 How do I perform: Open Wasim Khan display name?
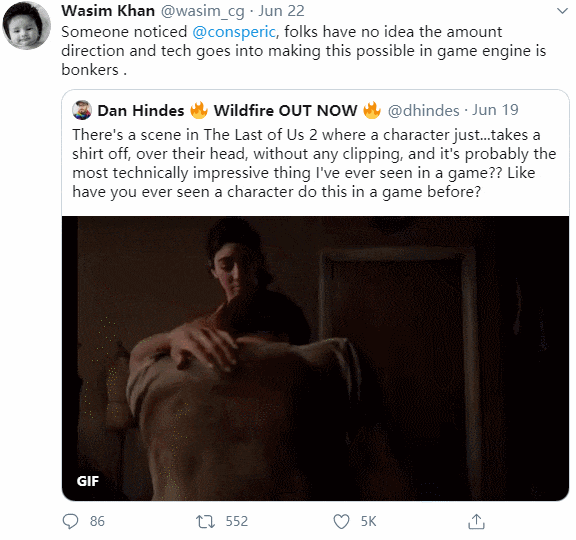click(x=108, y=11)
